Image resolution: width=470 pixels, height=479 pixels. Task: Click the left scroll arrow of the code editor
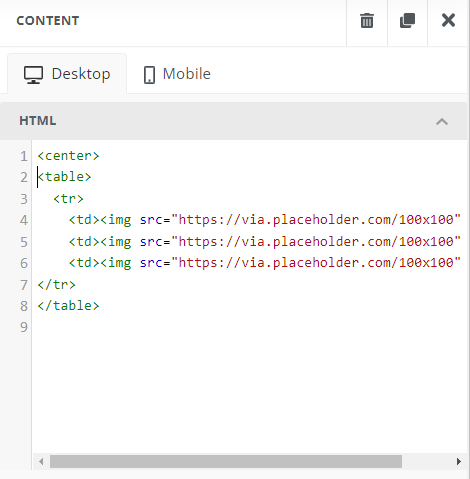(41, 462)
